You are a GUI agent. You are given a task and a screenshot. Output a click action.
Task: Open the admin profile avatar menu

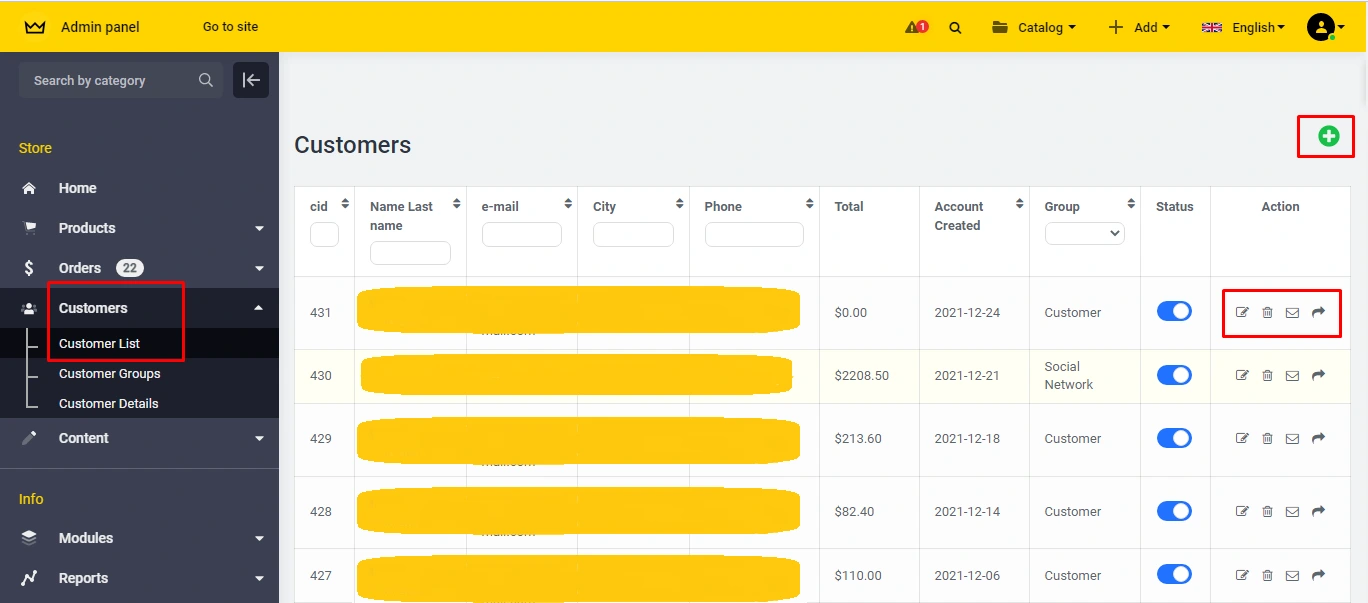coord(1320,27)
